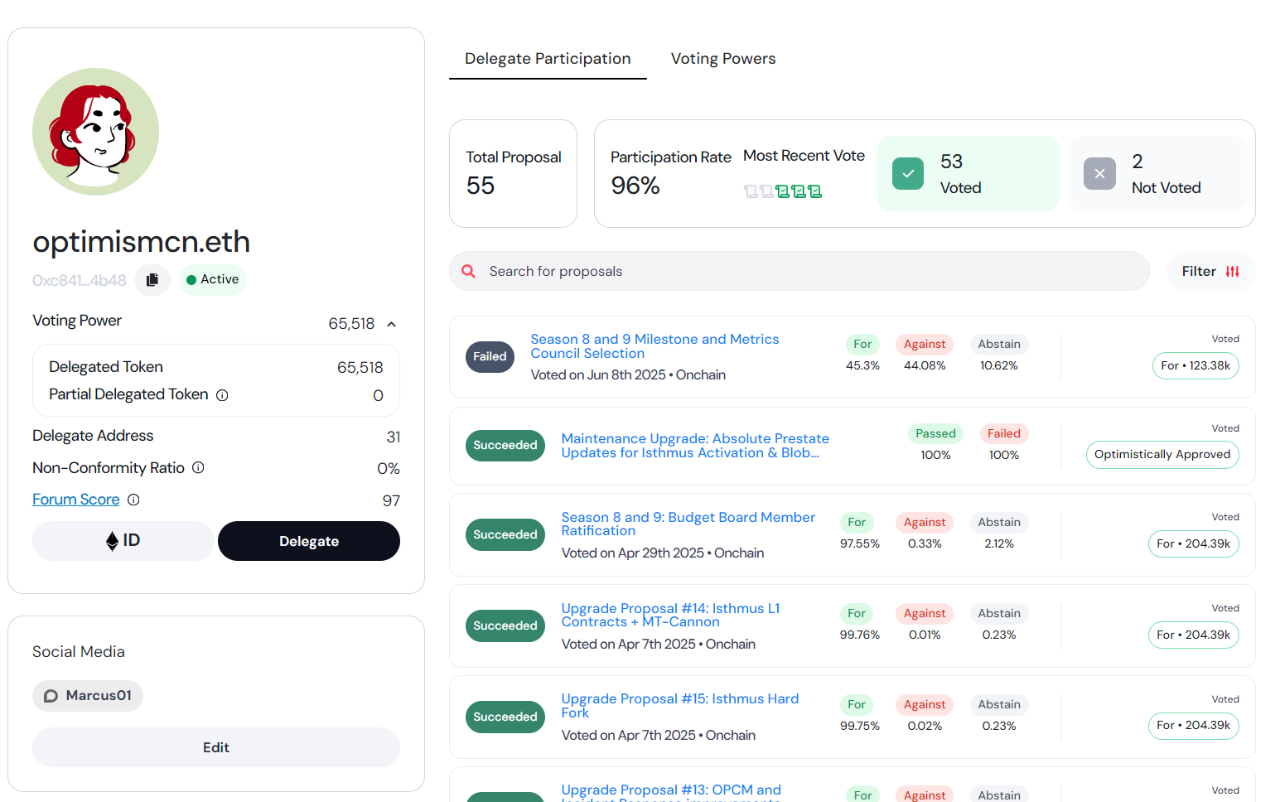Click the info icon next to Non-Conformity Ratio

click(198, 468)
